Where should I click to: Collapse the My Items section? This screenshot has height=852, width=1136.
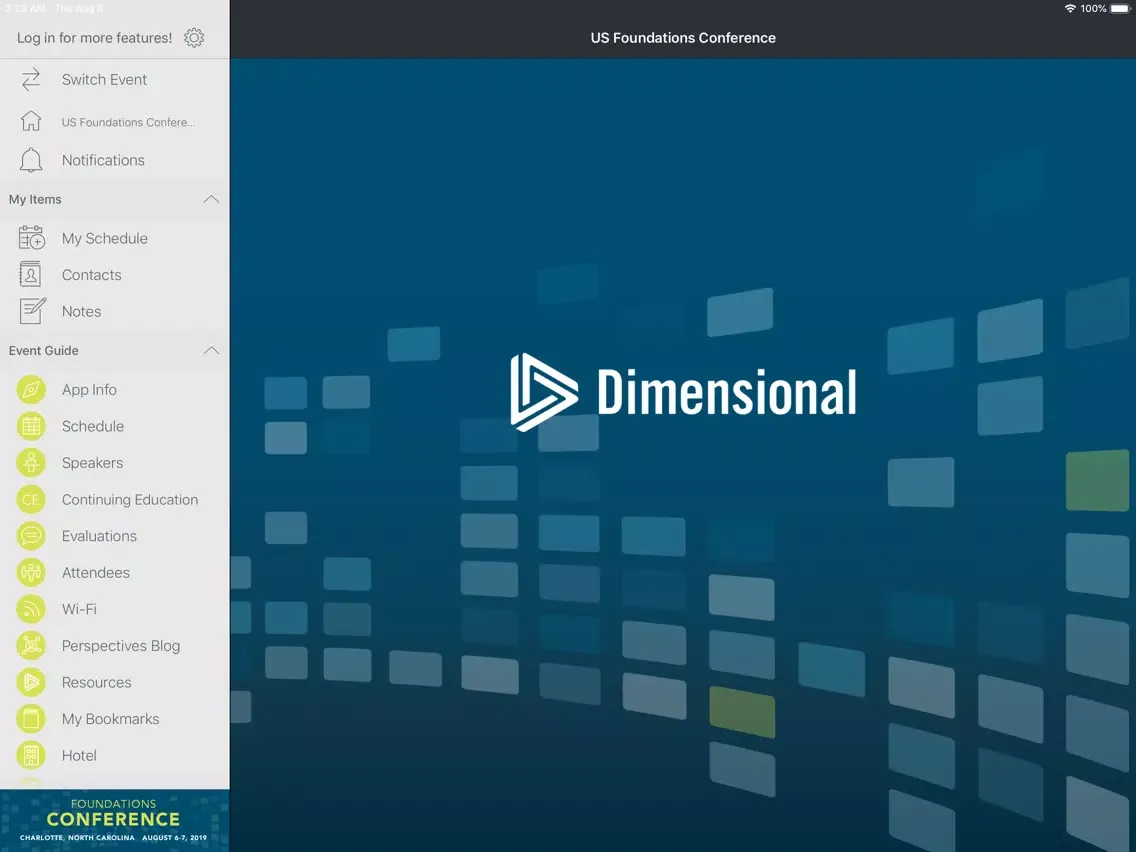pos(211,199)
